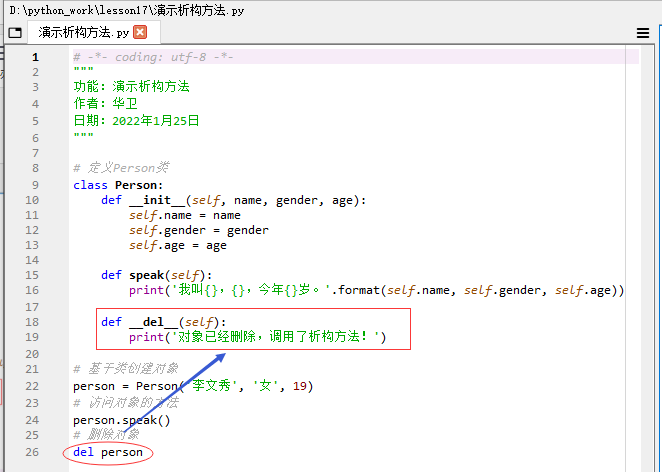Click the 'person.speak()' line
The image size is (662, 472).
pyautogui.click(x=122, y=420)
